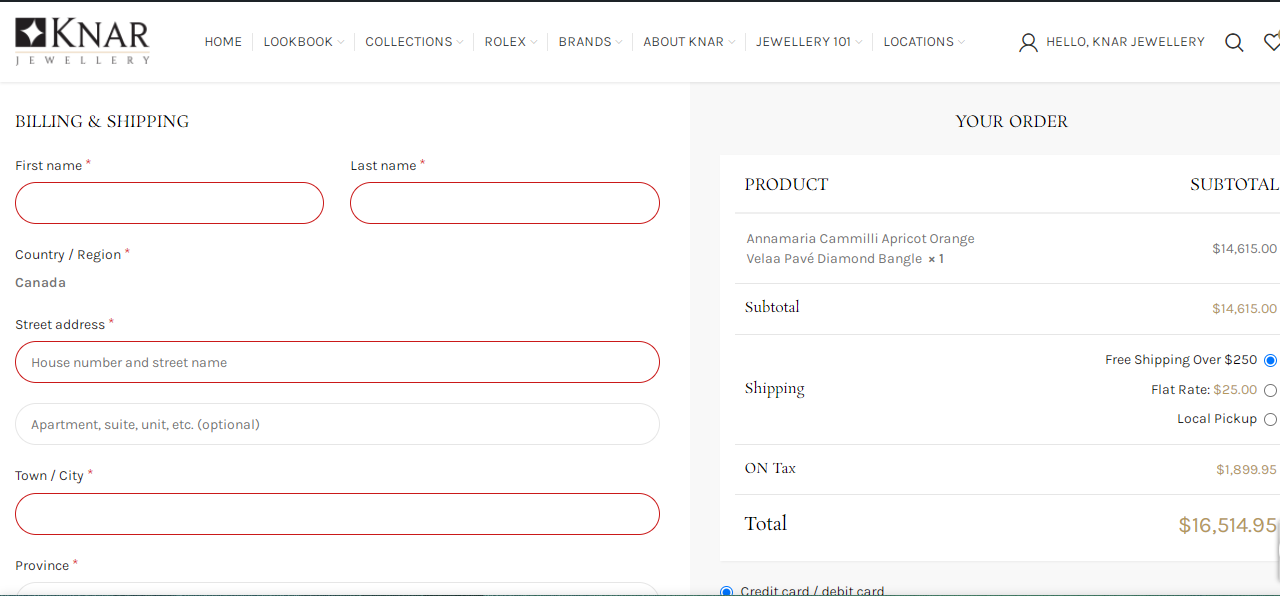Click into the Town / City field
This screenshot has height=596, width=1280.
pyautogui.click(x=337, y=514)
